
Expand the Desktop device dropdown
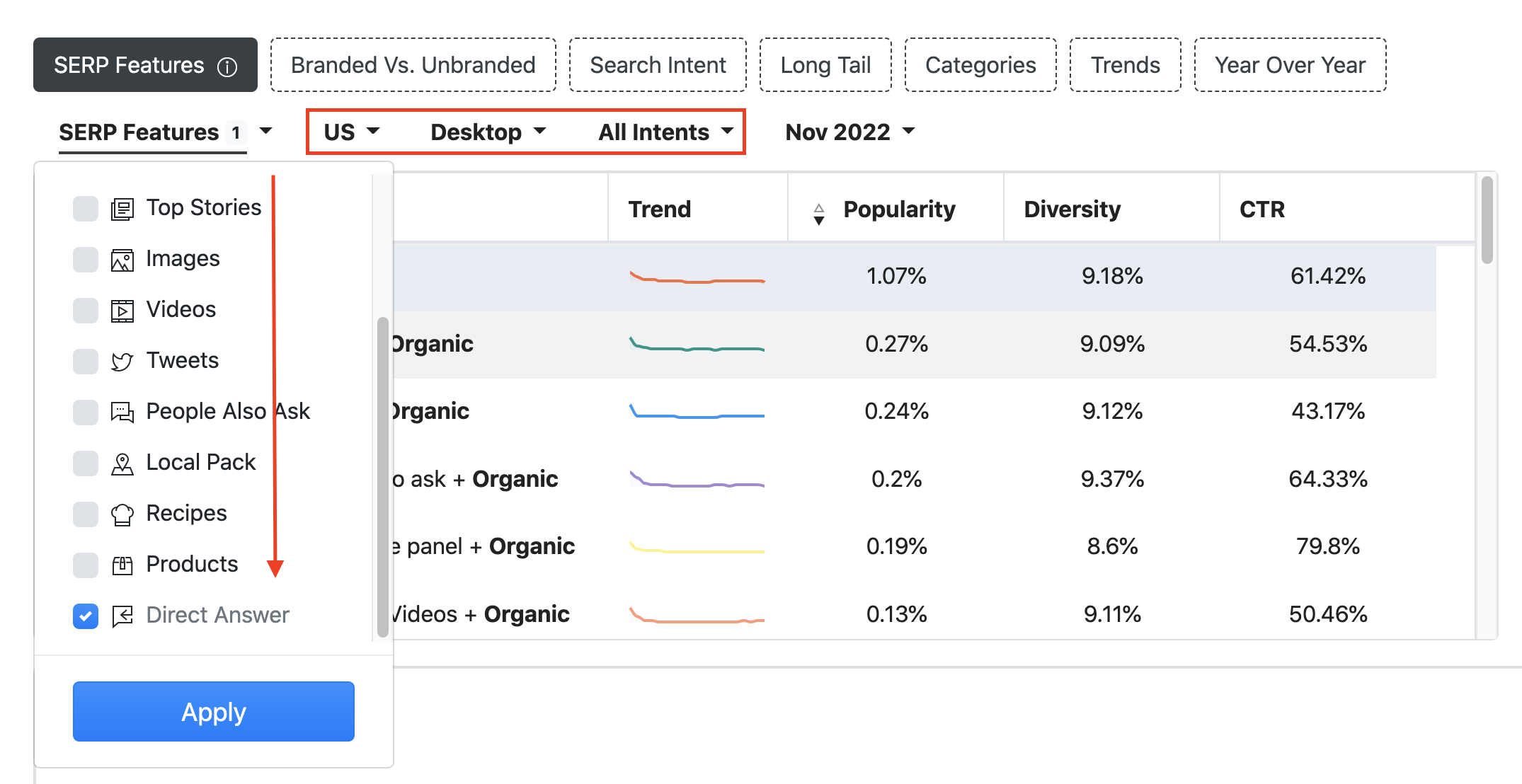(x=488, y=132)
